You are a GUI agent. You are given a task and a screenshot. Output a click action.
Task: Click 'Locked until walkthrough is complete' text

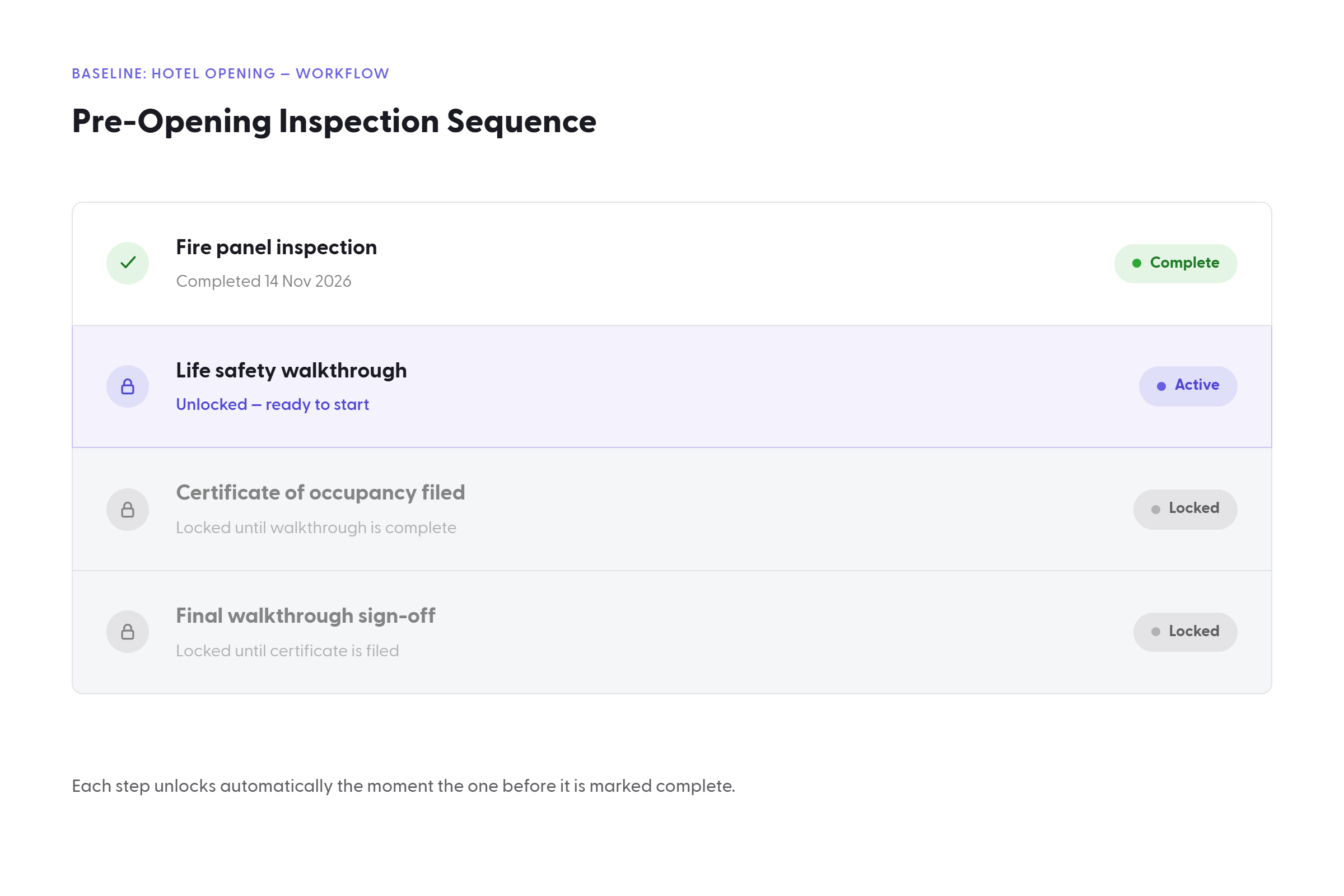[316, 528]
